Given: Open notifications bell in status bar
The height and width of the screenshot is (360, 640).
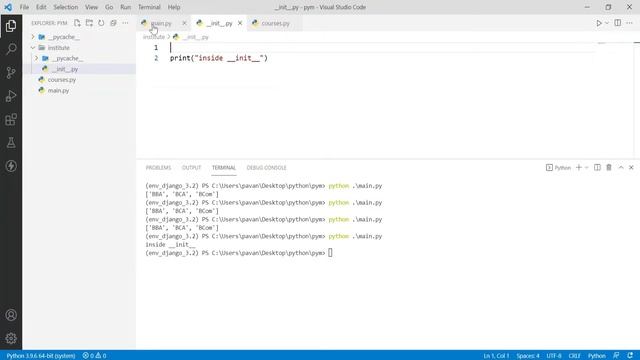Looking at the screenshot, I should tap(630, 356).
